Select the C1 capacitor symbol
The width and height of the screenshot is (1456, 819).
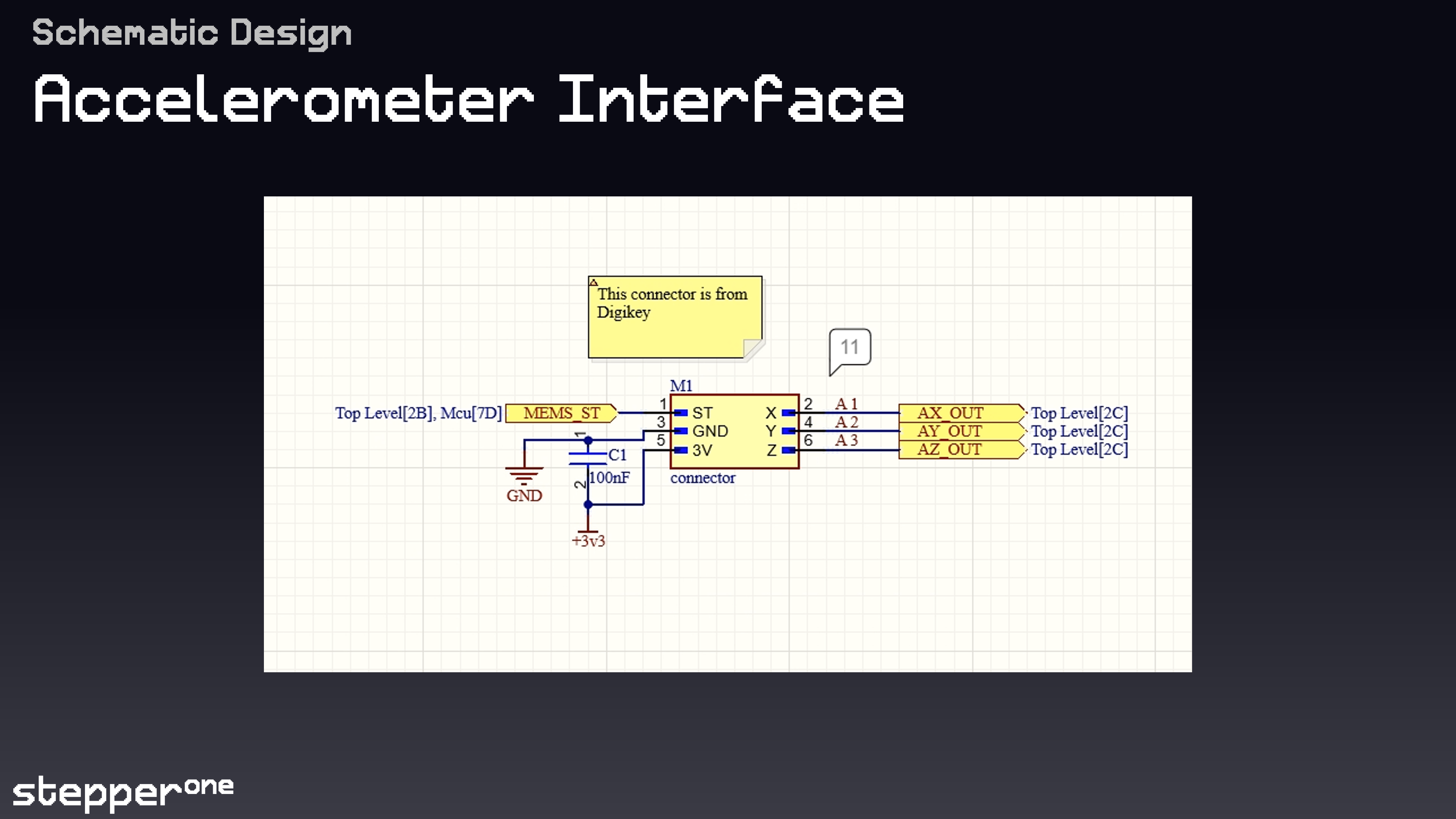(588, 458)
